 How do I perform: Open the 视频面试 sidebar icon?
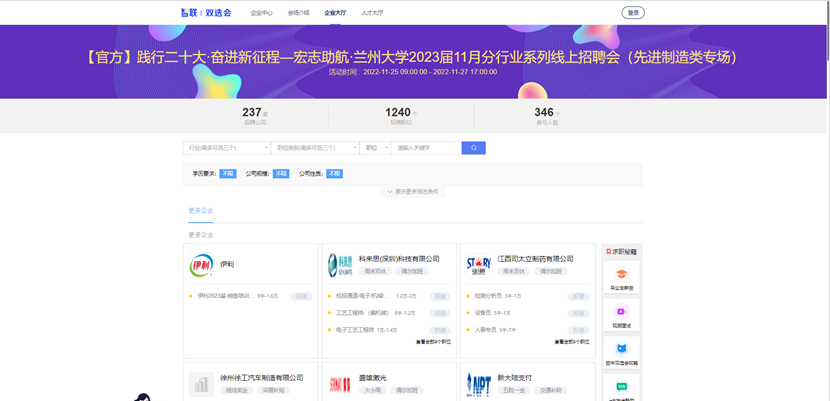[x=621, y=314]
